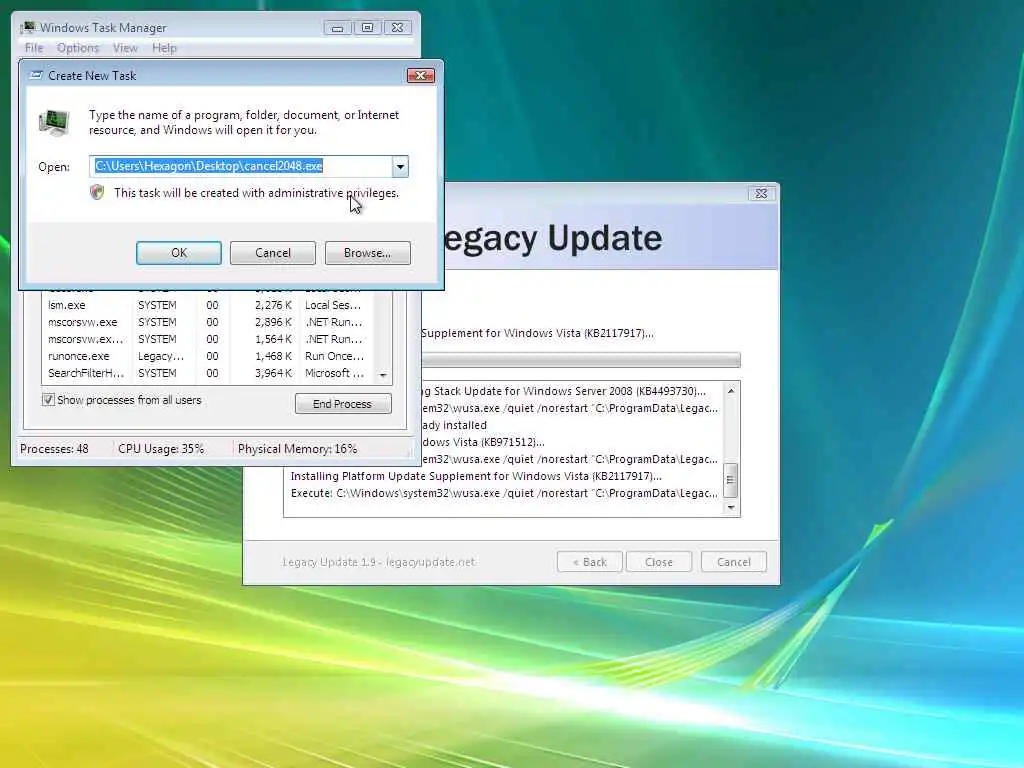
Task: Open the Options menu in Task Manager
Action: click(x=78, y=48)
